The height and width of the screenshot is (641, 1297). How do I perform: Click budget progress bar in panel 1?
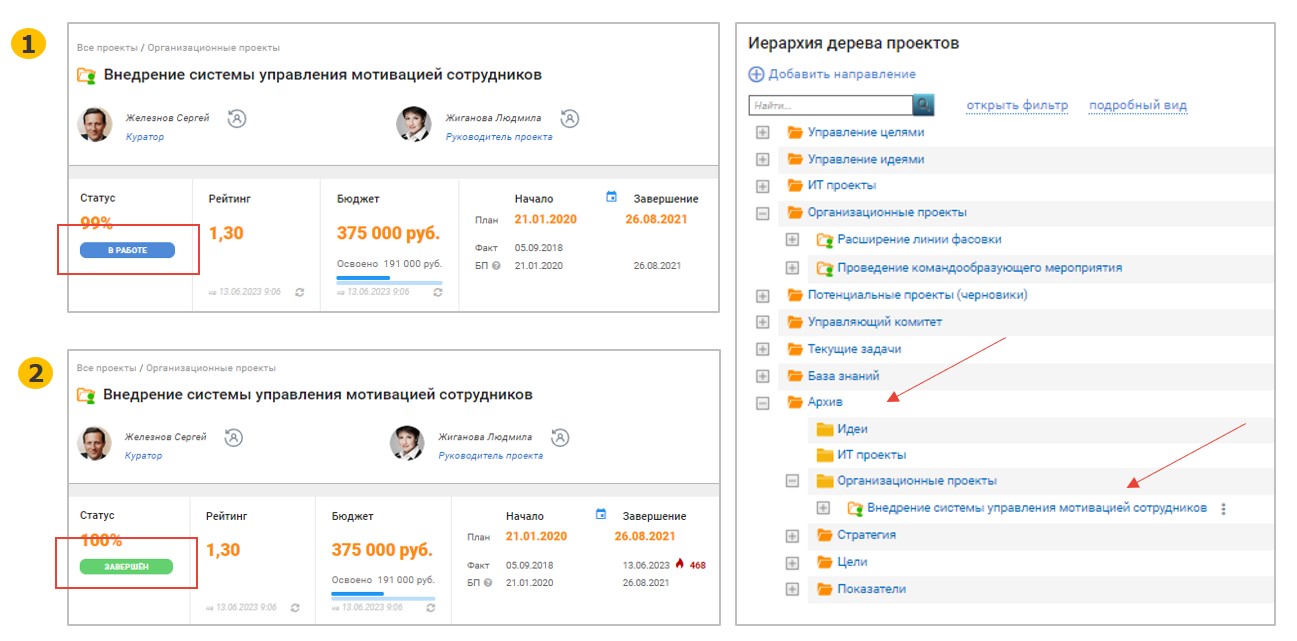(389, 279)
